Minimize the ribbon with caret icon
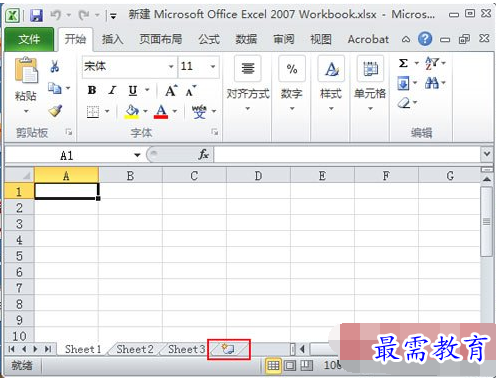 tap(406, 39)
